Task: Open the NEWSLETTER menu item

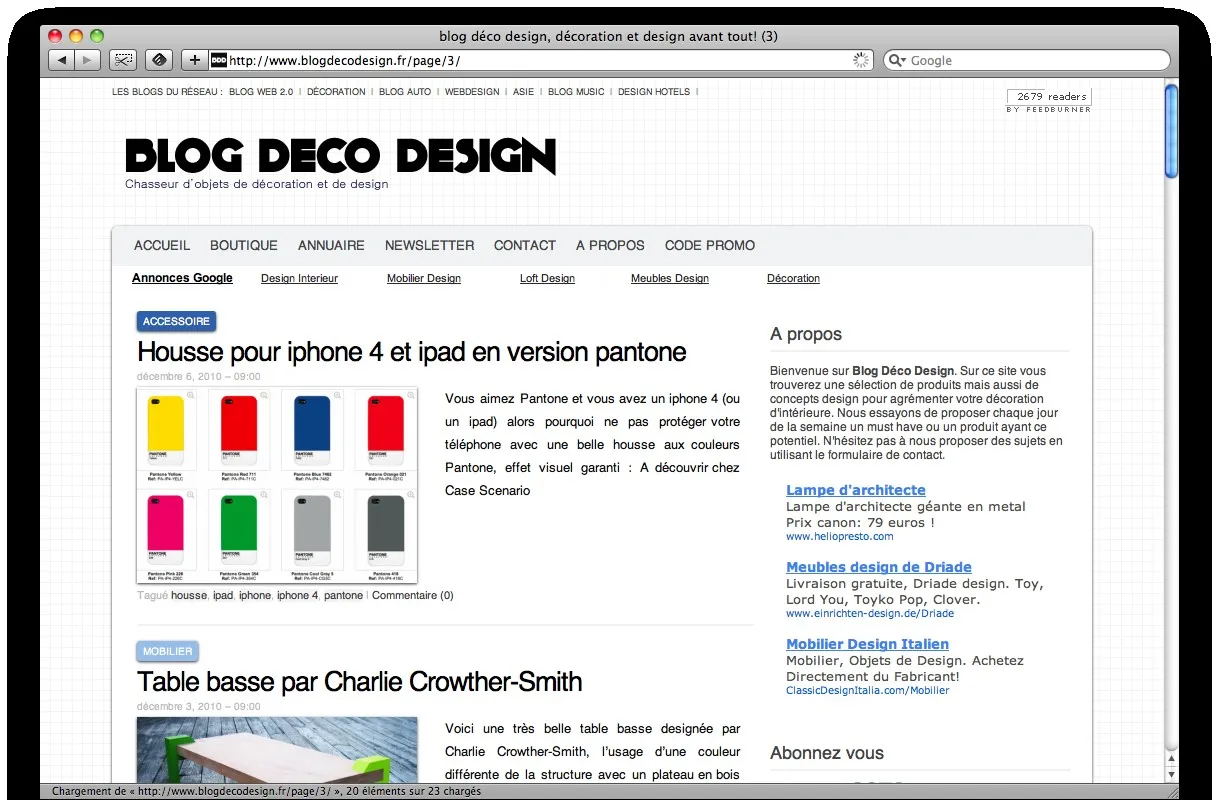Action: click(x=430, y=245)
